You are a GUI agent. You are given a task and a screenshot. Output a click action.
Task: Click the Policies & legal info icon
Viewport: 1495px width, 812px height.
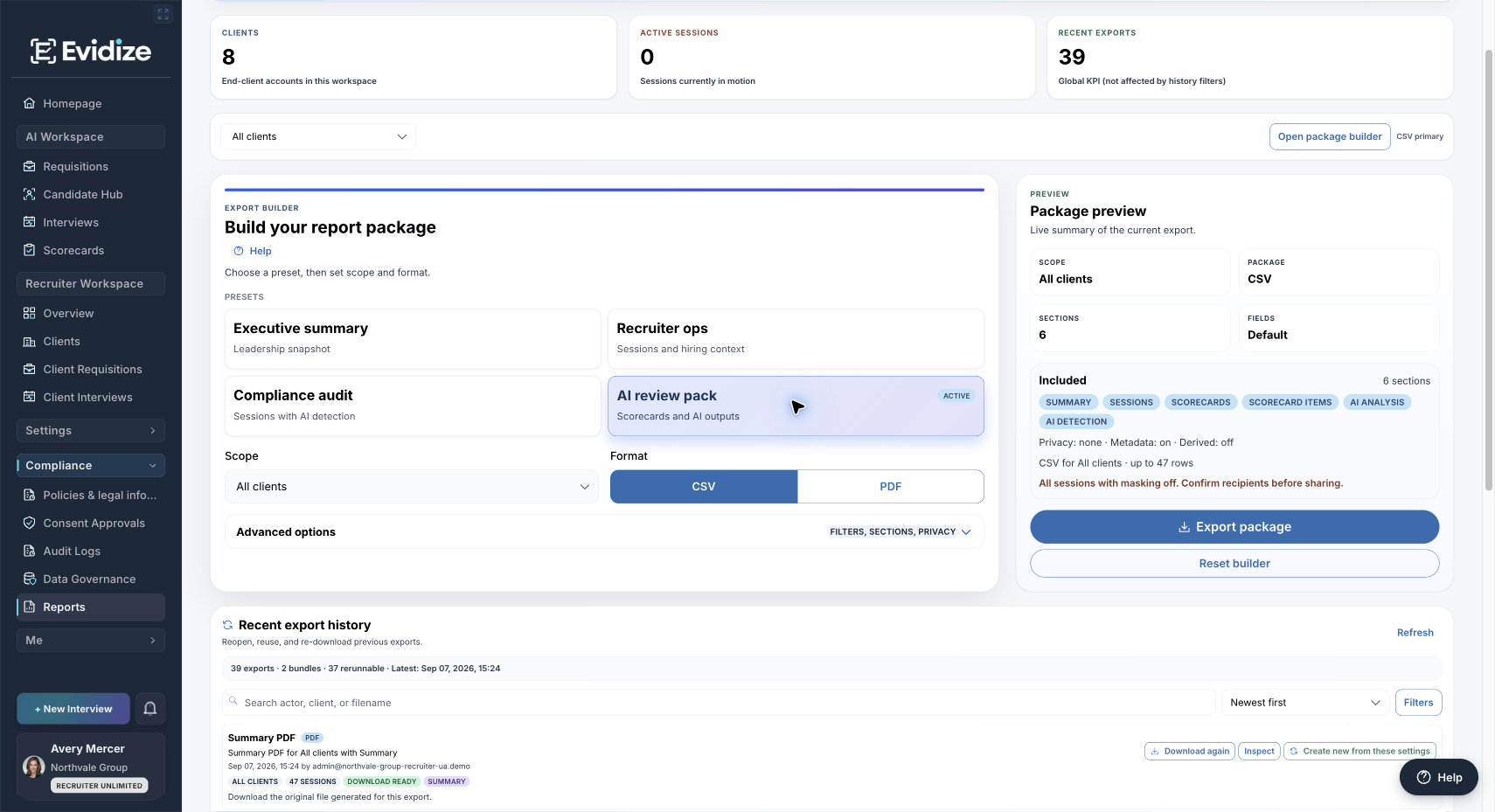pyautogui.click(x=30, y=495)
